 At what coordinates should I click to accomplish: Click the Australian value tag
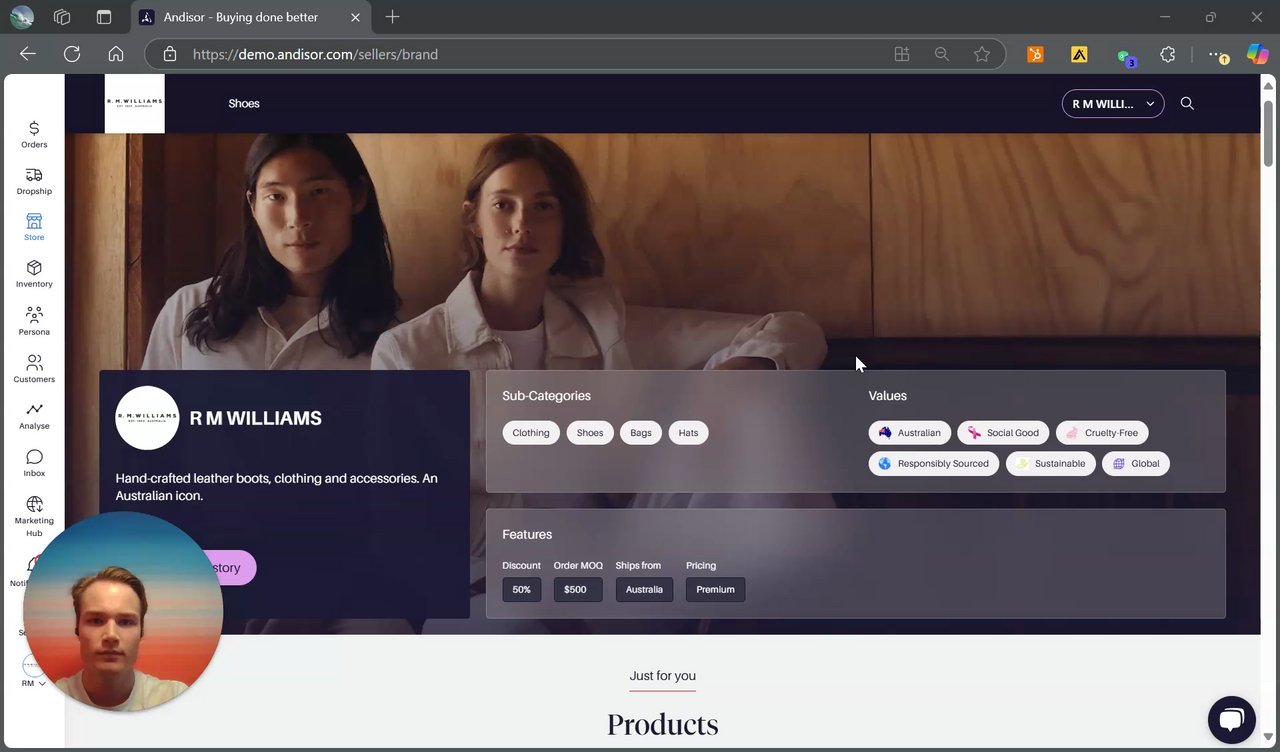click(910, 433)
